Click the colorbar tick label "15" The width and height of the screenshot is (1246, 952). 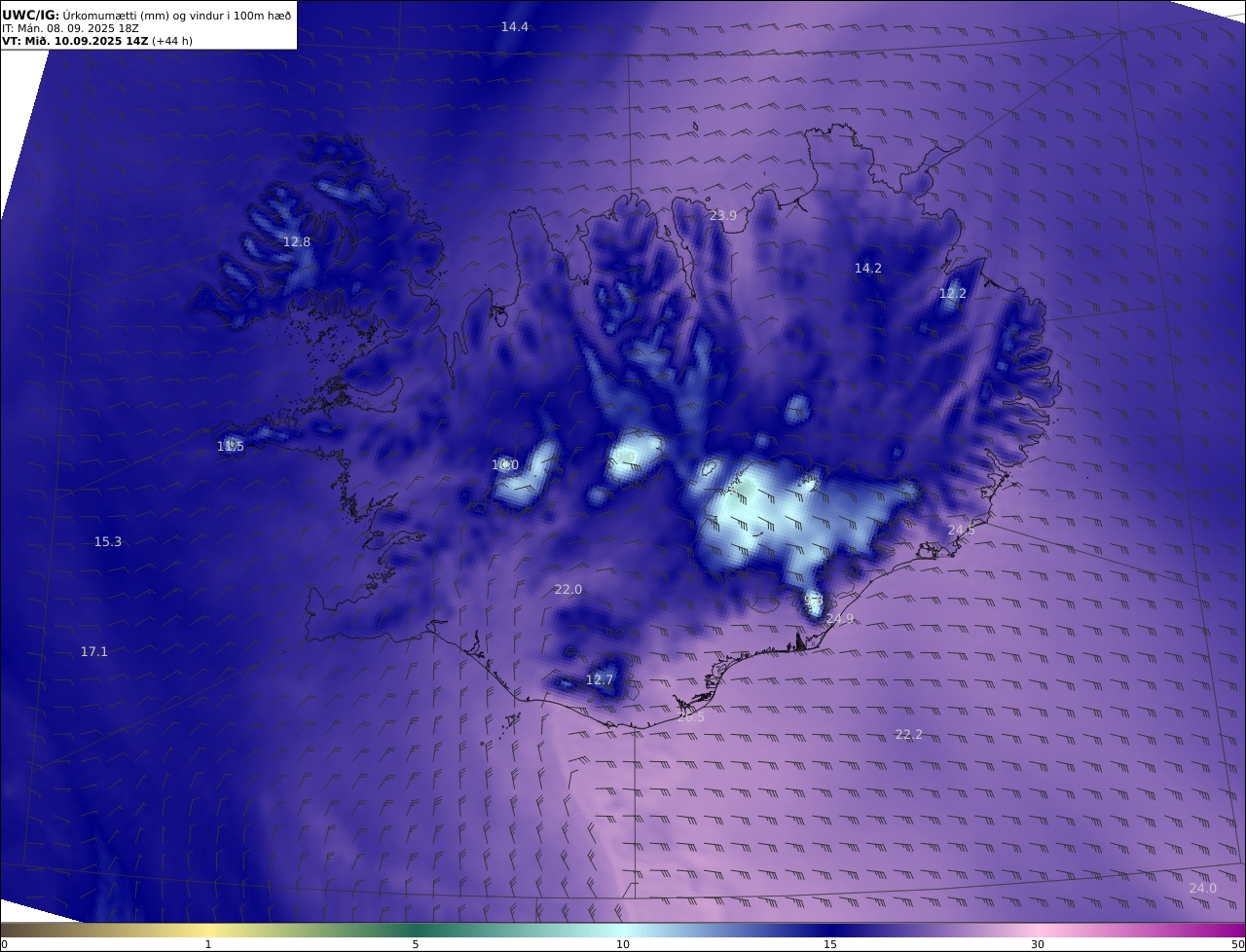point(830,944)
